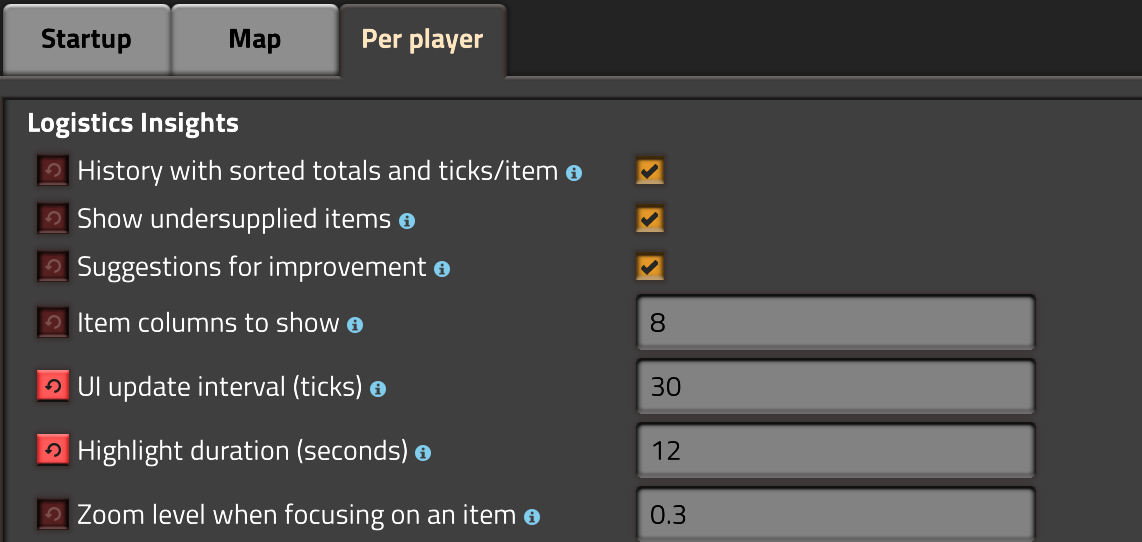Click reset icon beside Item columns to show
This screenshot has height=542, width=1142.
(x=51, y=323)
